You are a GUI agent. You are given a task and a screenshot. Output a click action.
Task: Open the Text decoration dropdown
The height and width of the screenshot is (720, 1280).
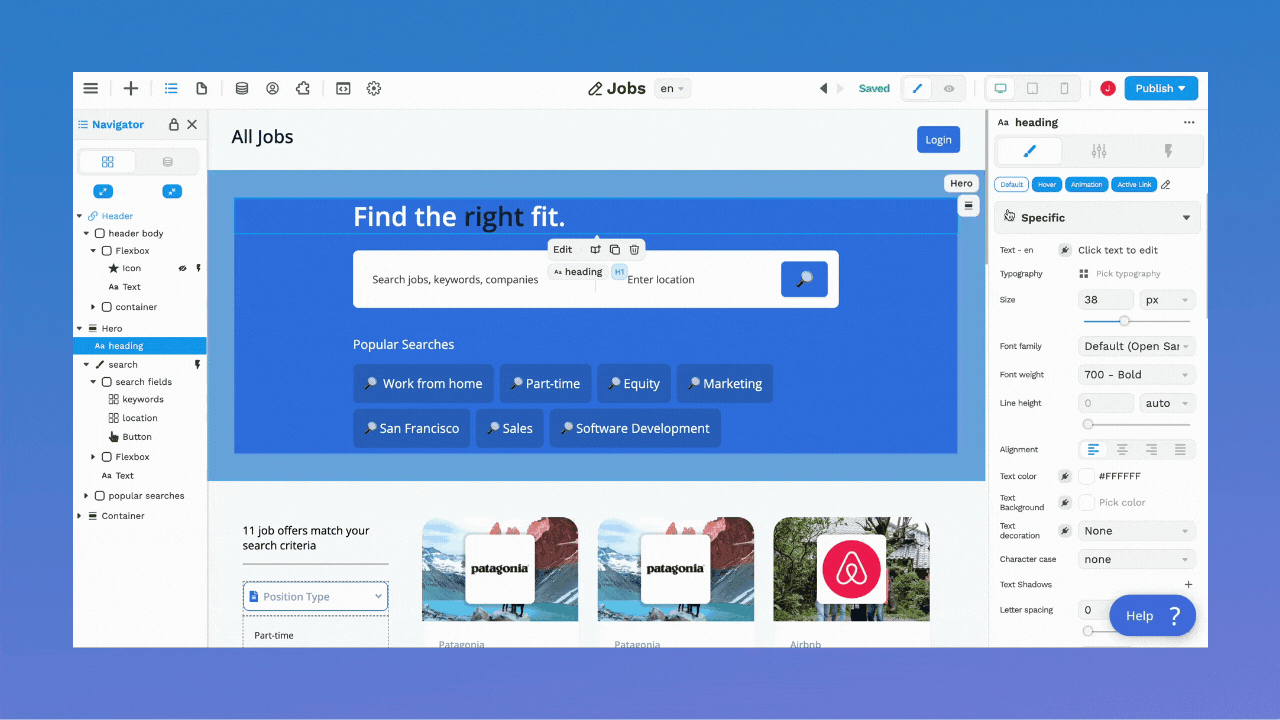click(1137, 531)
